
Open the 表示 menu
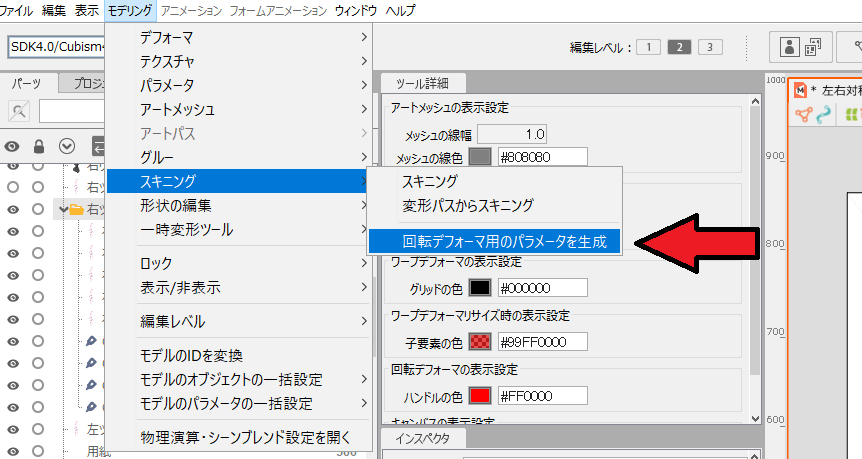(87, 10)
